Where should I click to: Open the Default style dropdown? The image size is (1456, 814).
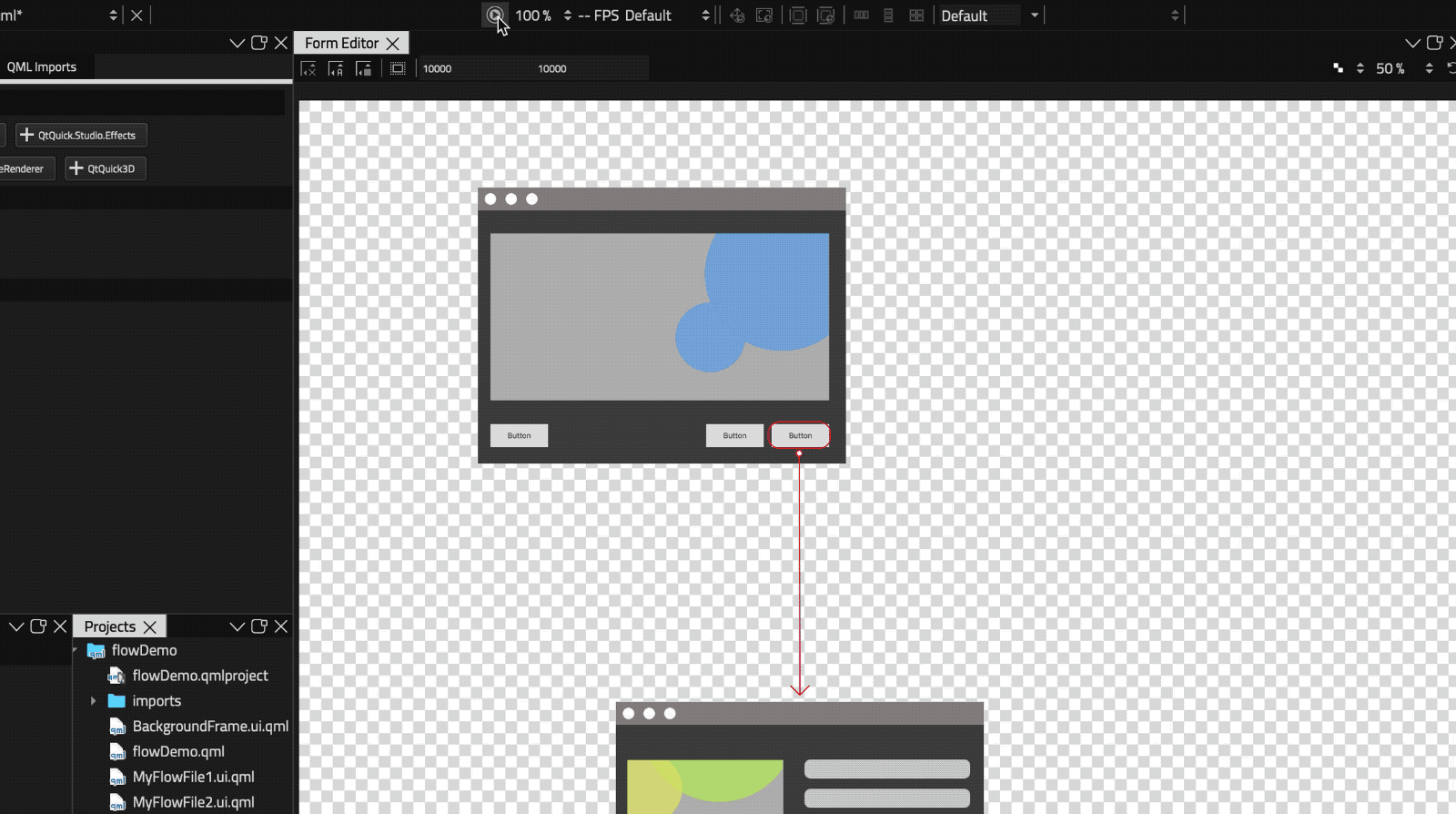pyautogui.click(x=989, y=15)
